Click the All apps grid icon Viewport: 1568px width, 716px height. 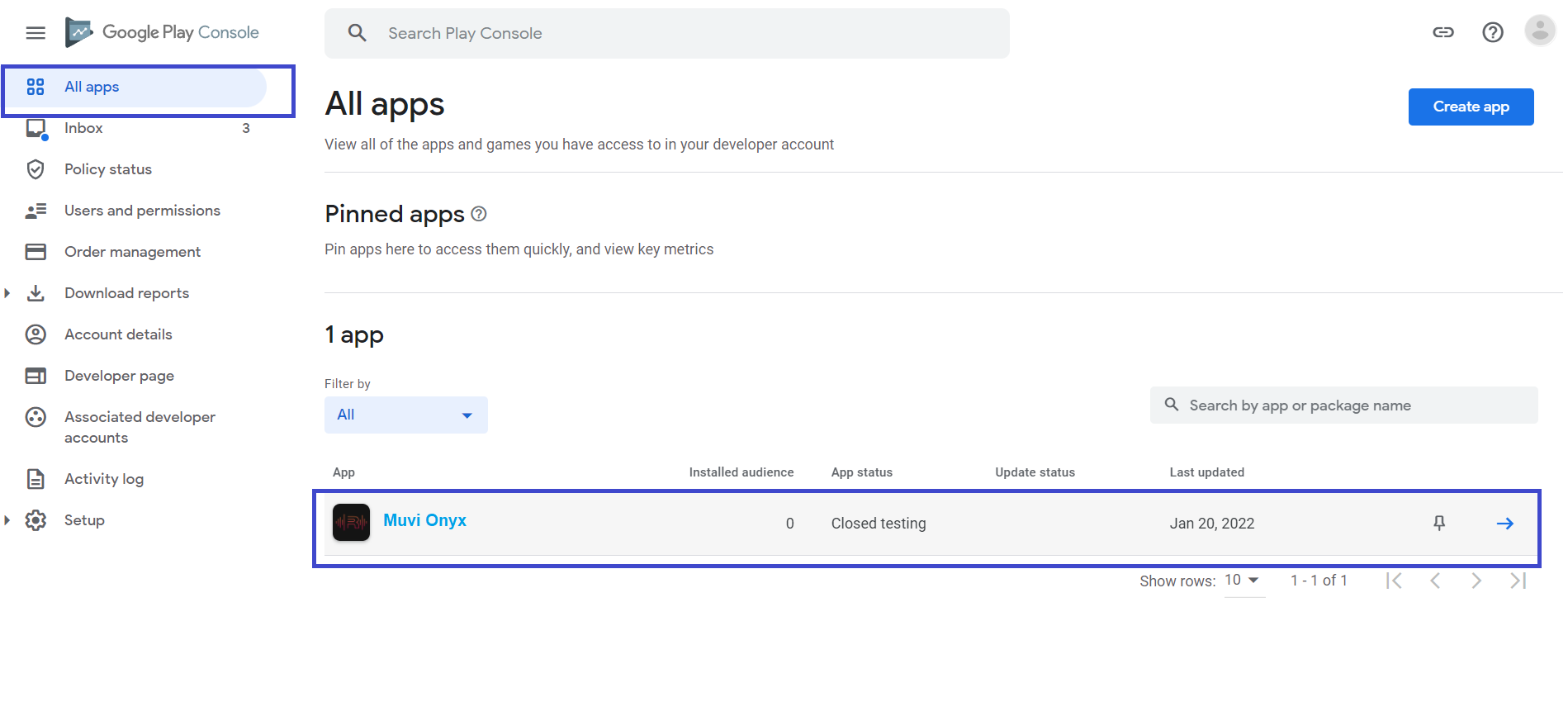point(36,87)
